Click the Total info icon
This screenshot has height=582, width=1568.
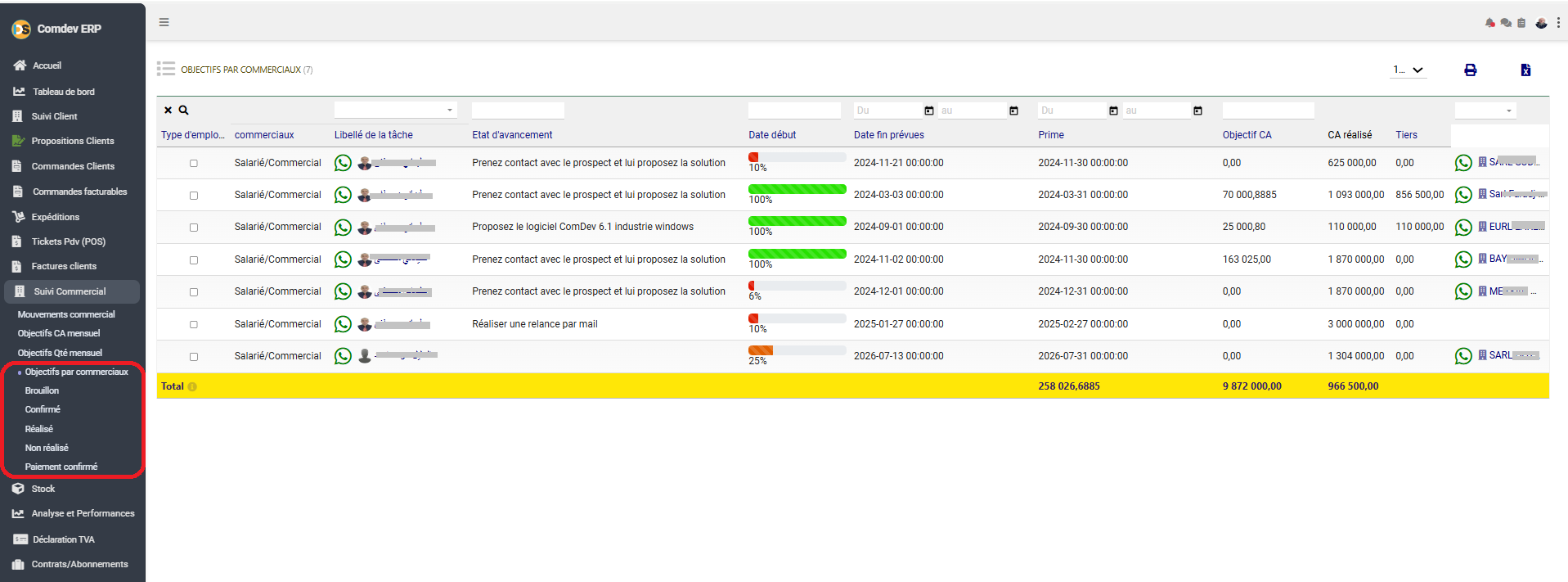coord(192,386)
